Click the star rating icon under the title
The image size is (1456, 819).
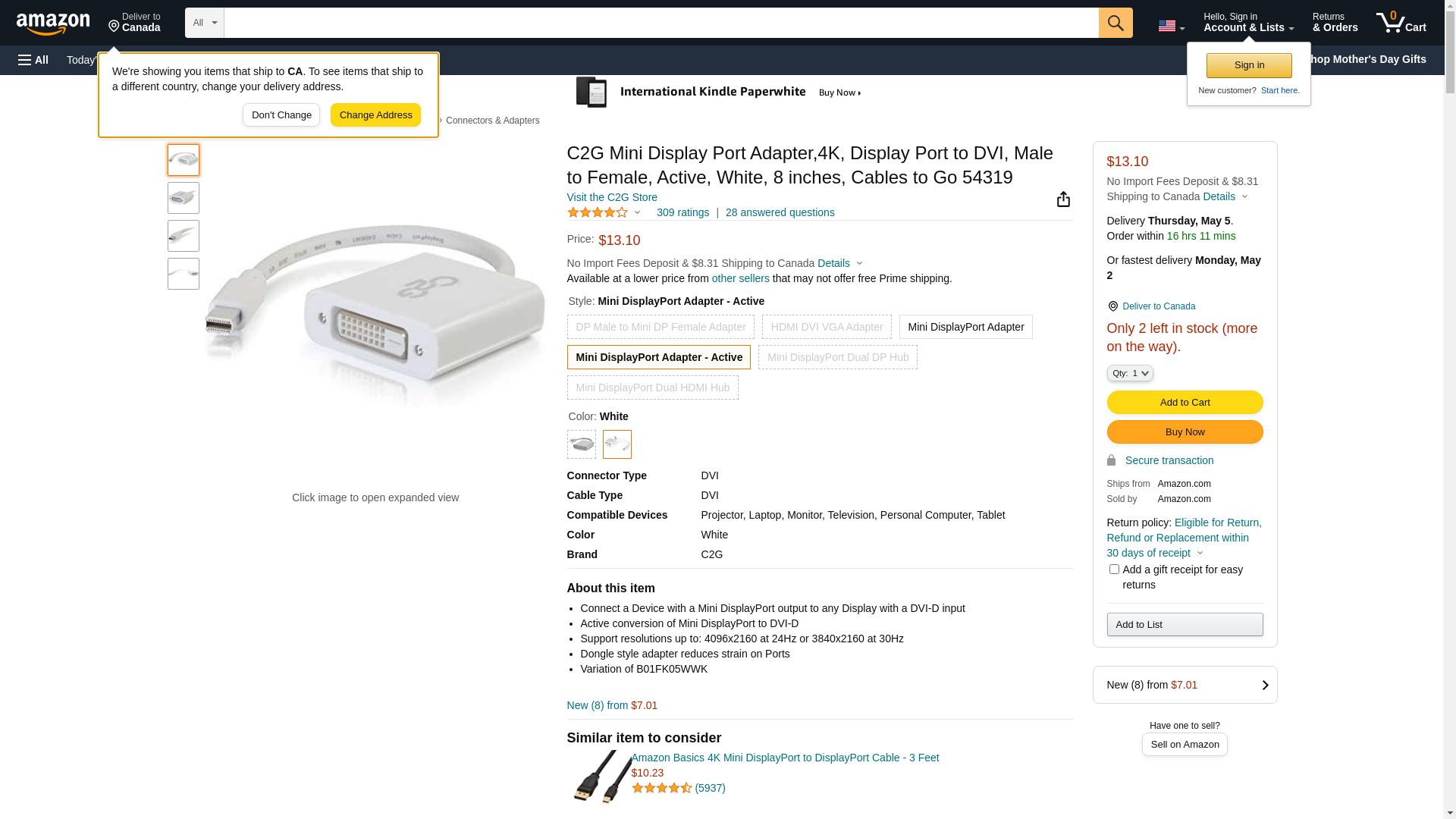click(x=598, y=213)
